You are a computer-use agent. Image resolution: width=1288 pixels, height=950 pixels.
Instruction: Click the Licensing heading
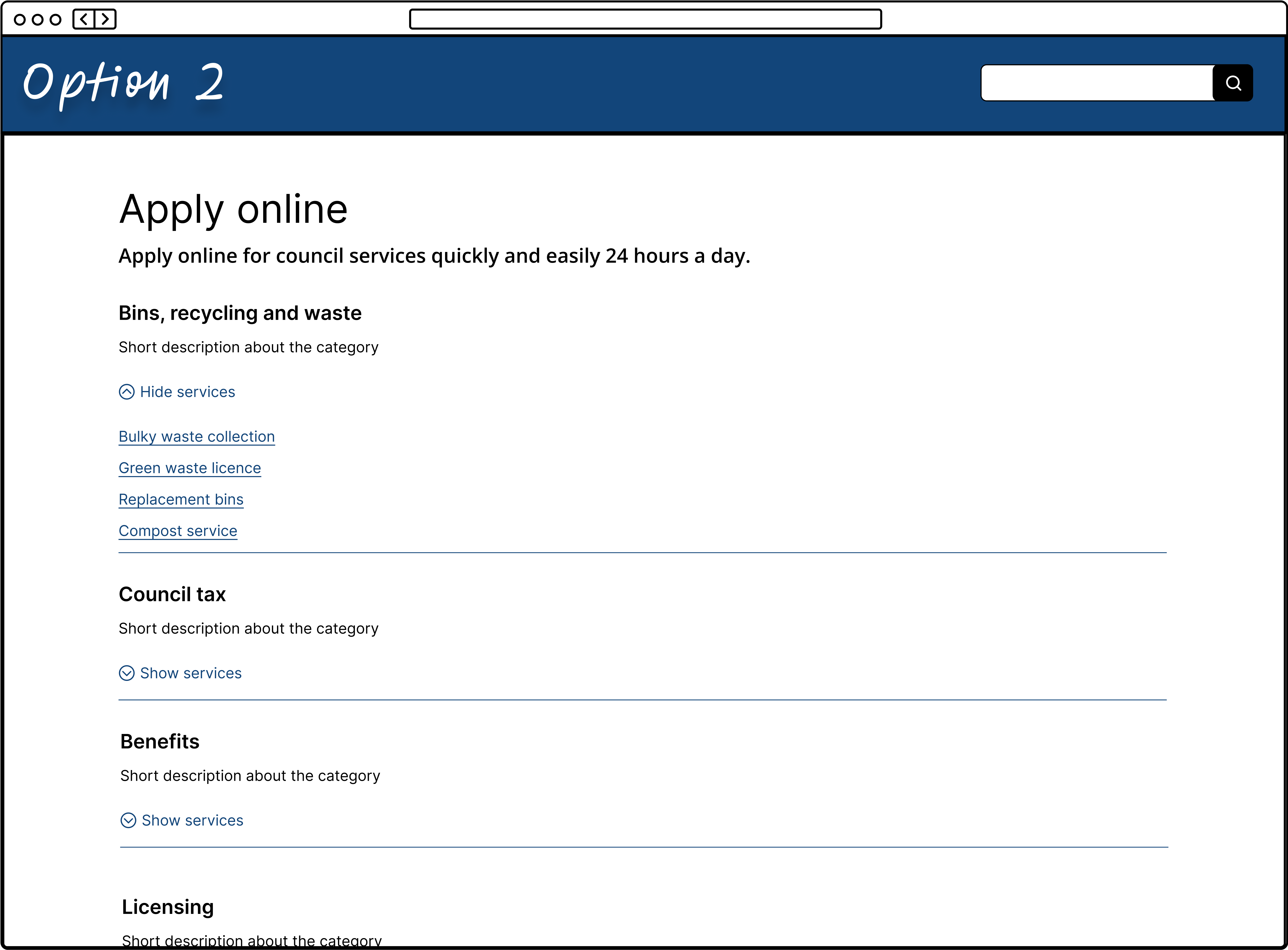tap(168, 907)
